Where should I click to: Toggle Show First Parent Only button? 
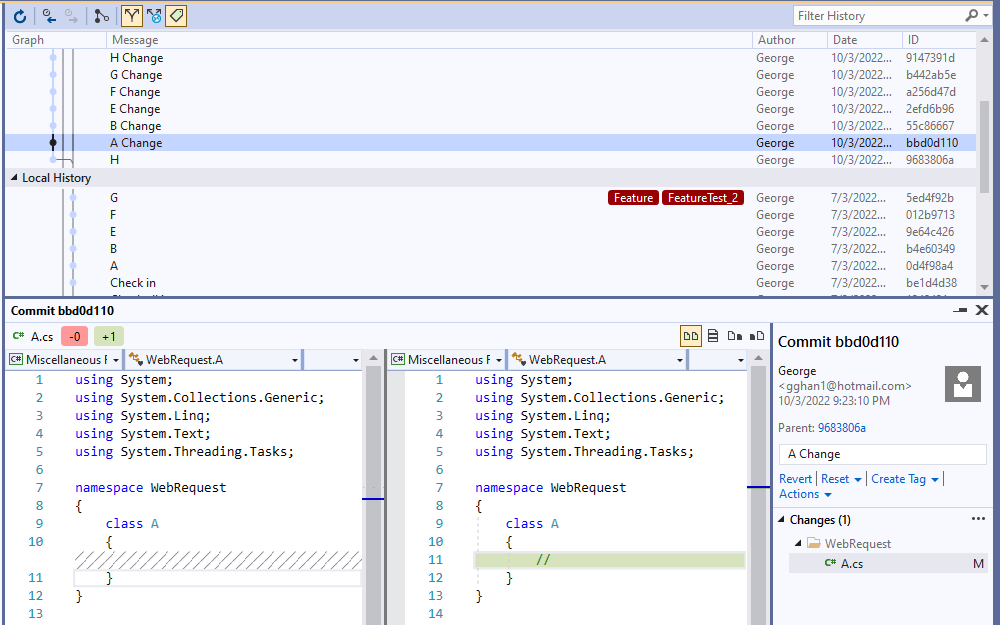131,16
